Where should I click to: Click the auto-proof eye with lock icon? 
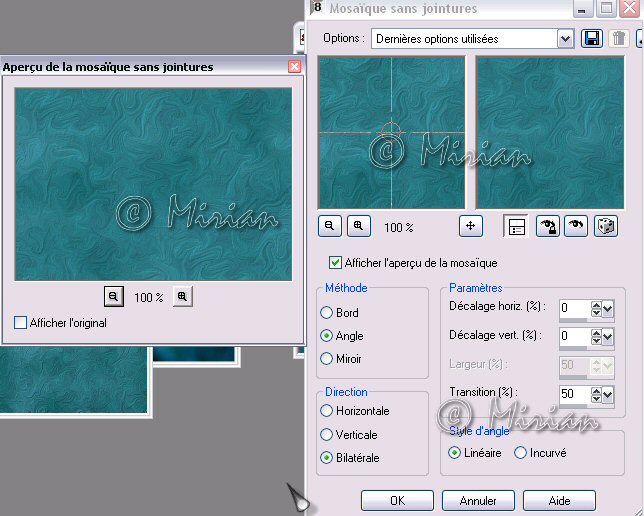click(547, 226)
